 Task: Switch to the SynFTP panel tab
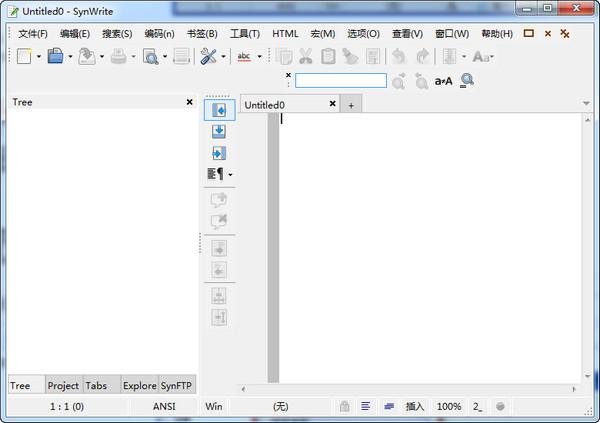click(176, 385)
